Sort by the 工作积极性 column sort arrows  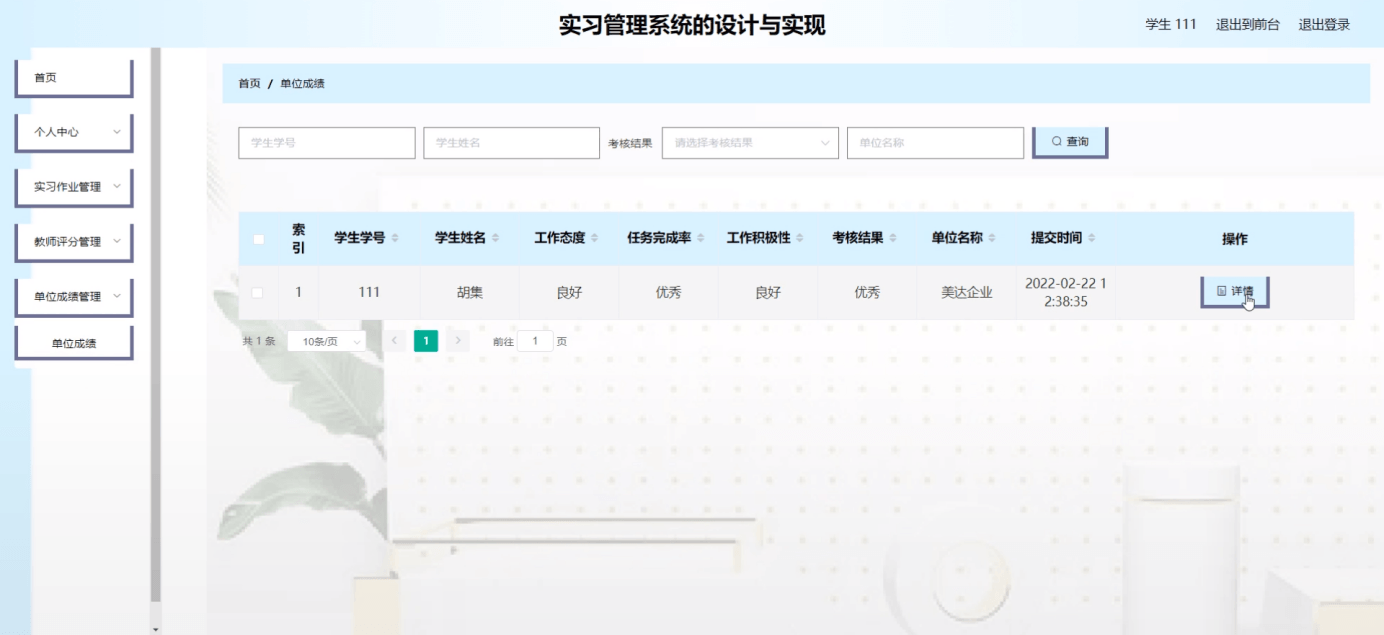801,238
